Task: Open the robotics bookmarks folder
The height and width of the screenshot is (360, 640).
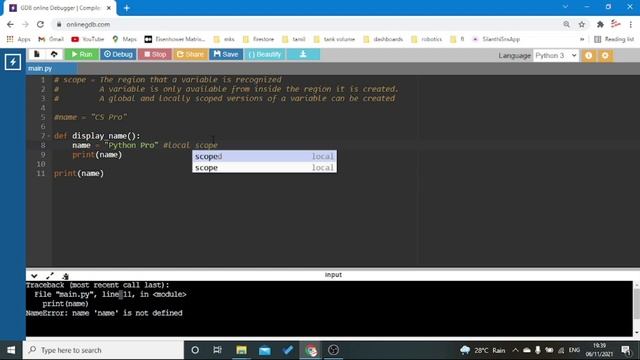Action: pos(427,39)
